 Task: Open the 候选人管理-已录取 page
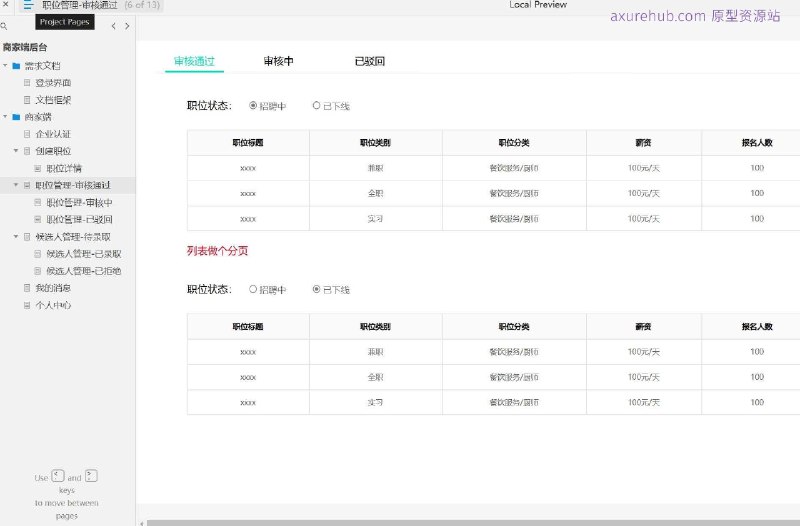click(x=84, y=254)
